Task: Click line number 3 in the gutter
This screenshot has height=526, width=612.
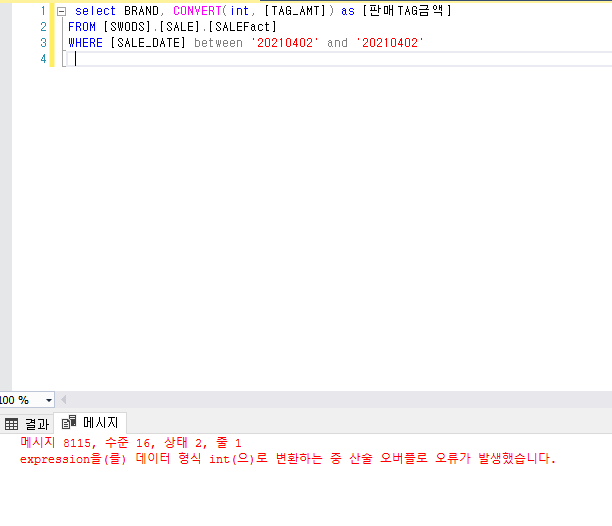Action: (x=43, y=43)
